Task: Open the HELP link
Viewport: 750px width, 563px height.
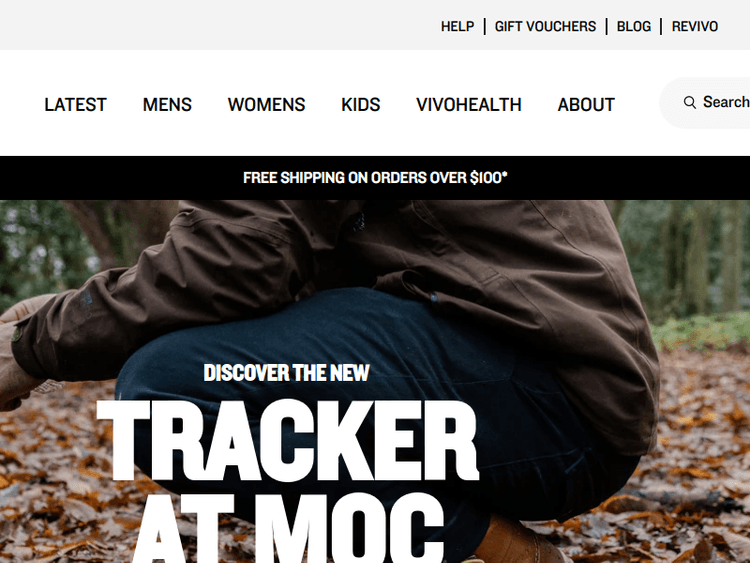Action: [x=457, y=26]
